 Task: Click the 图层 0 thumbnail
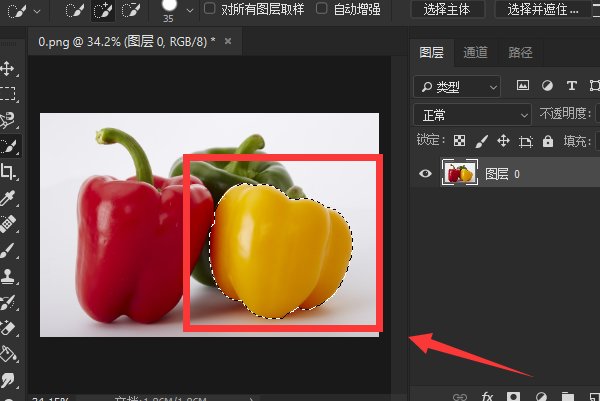pos(460,173)
